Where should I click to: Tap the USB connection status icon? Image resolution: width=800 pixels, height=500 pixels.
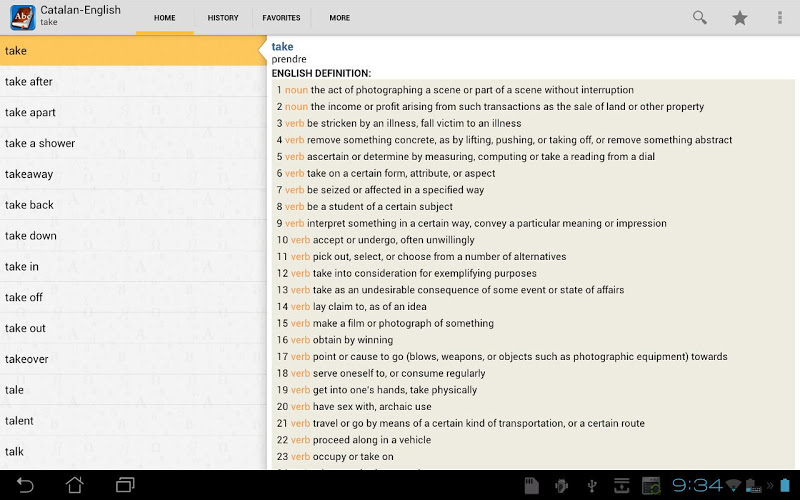pyautogui.click(x=592, y=486)
